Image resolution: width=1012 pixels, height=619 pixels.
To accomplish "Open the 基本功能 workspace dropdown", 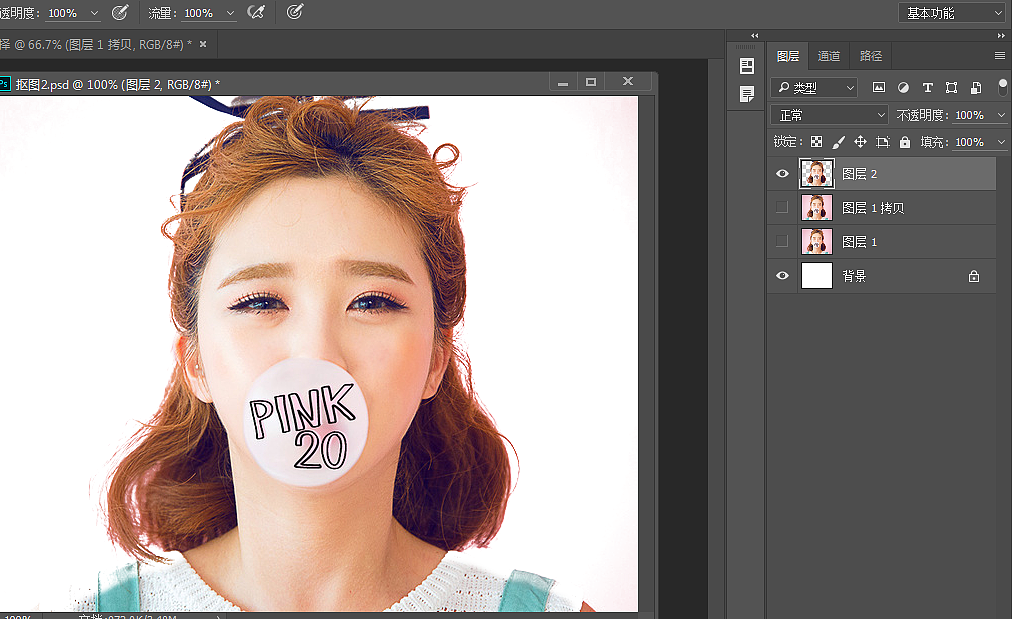I will (x=951, y=13).
